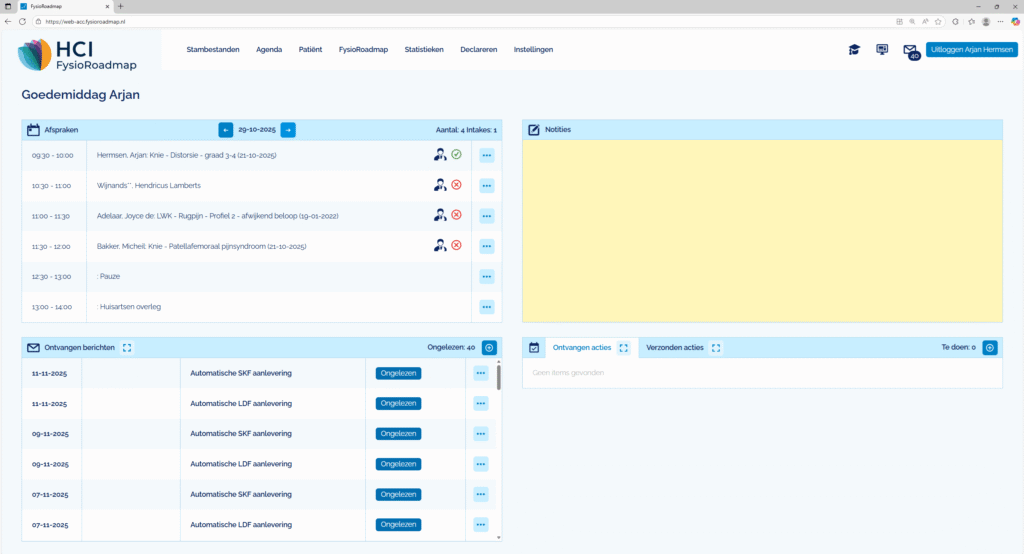Open options menu for Adelaar, Joyce appointment

[487, 215]
